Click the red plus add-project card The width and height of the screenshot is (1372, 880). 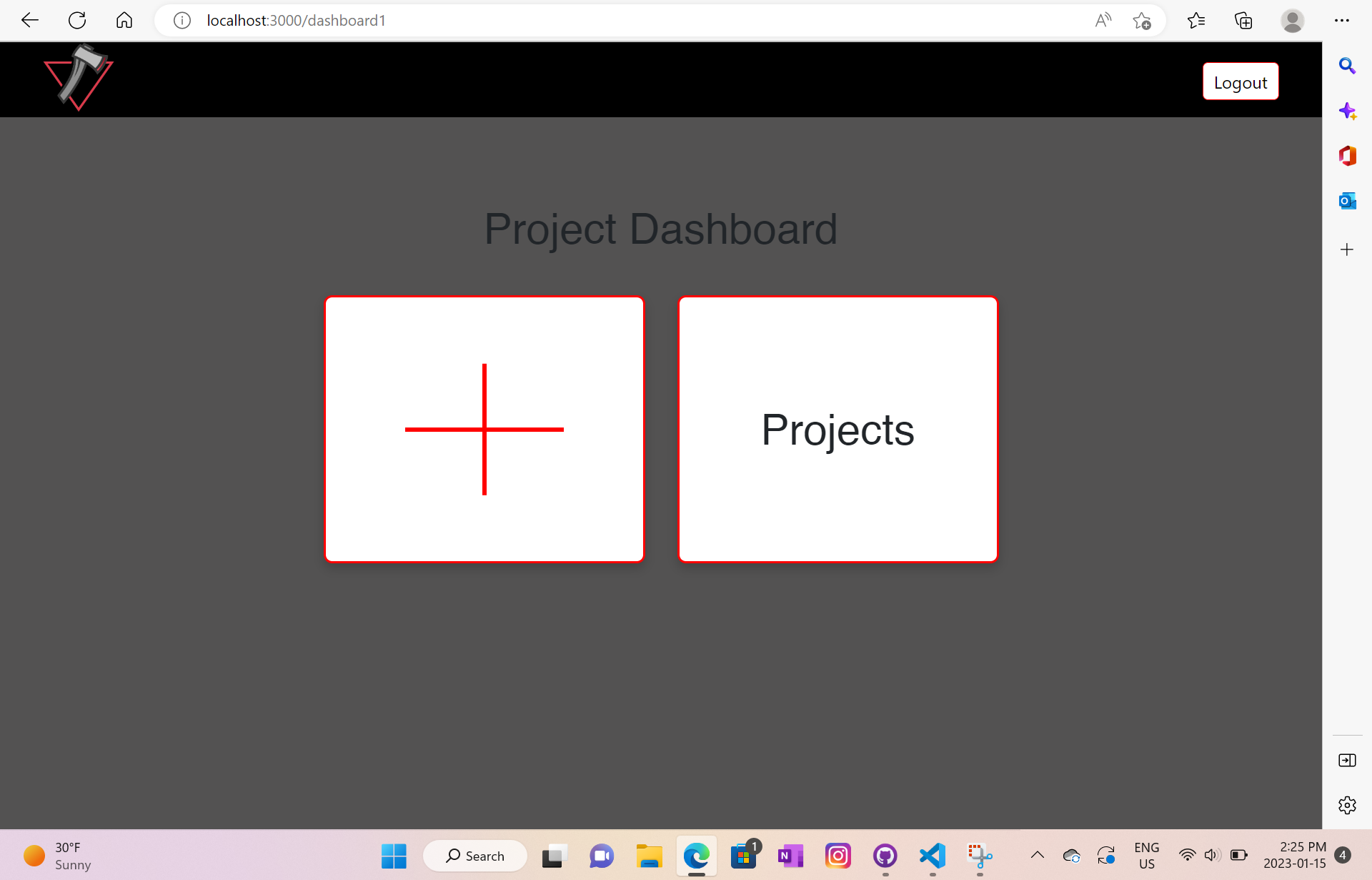click(x=484, y=429)
